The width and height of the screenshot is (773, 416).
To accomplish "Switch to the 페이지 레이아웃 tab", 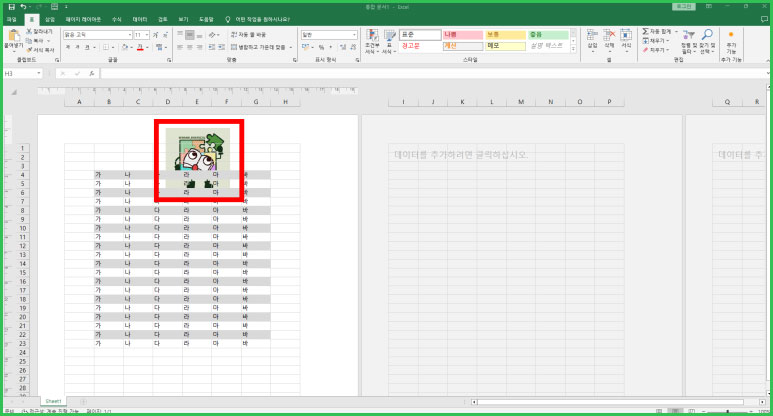I will pos(83,20).
